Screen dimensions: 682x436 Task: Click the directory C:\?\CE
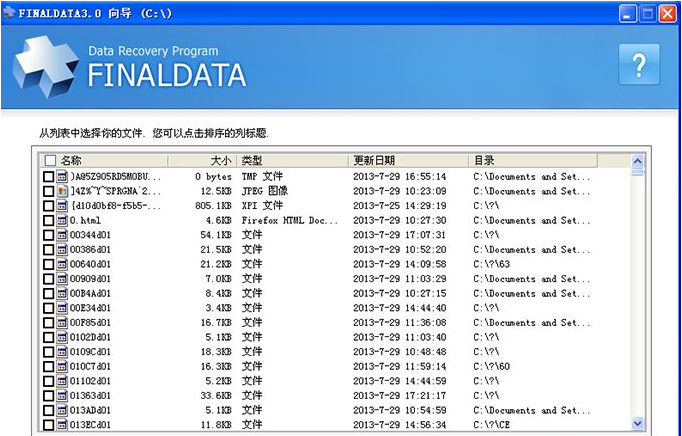[x=491, y=425]
